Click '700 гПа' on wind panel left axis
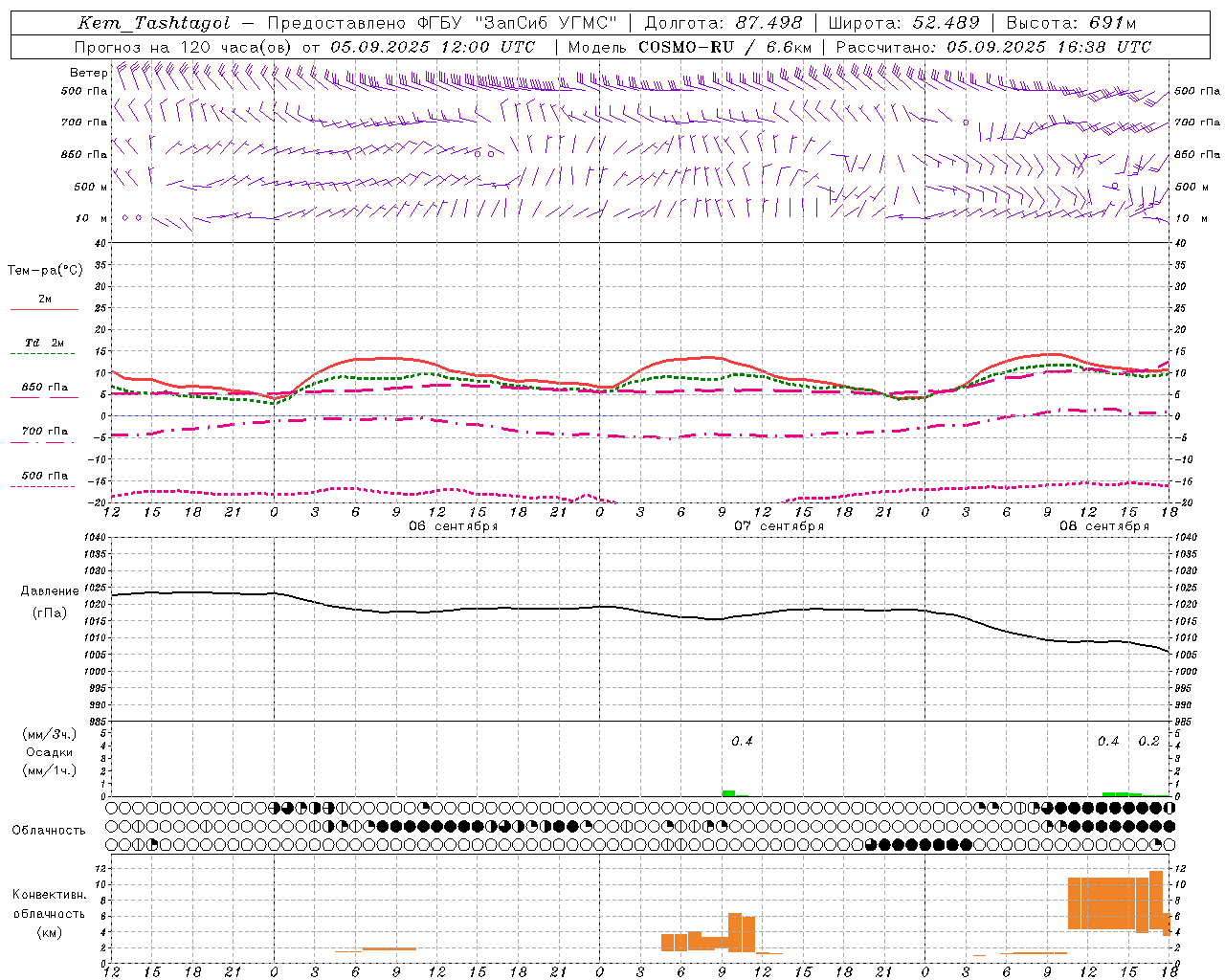The width and height of the screenshot is (1225, 980). pos(84,122)
